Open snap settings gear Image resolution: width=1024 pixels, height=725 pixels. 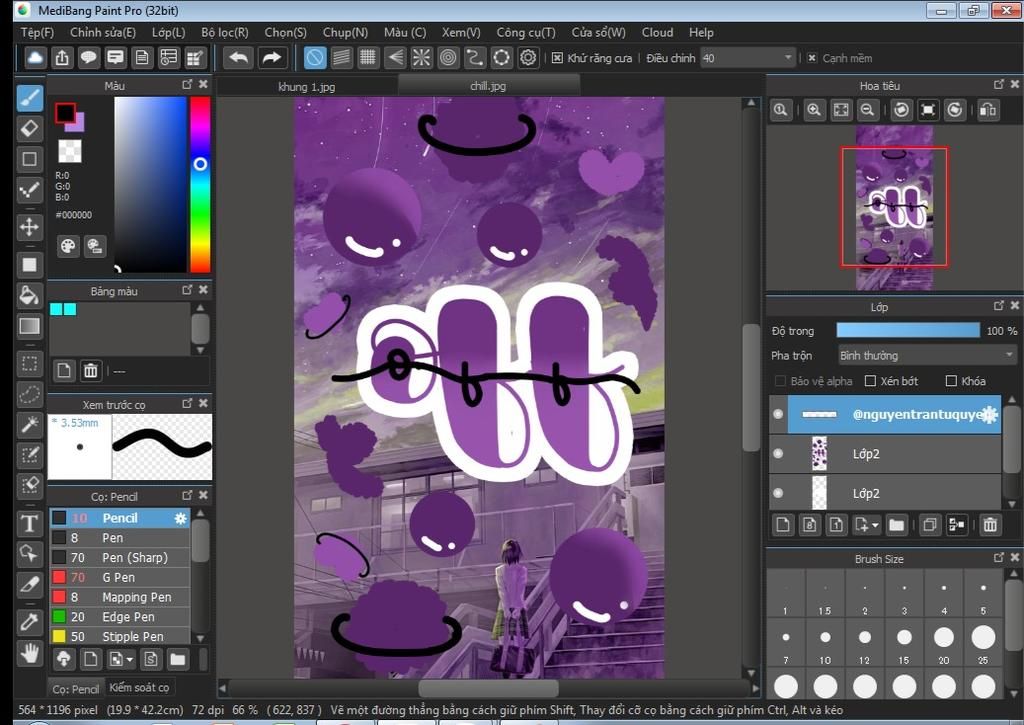click(x=528, y=57)
